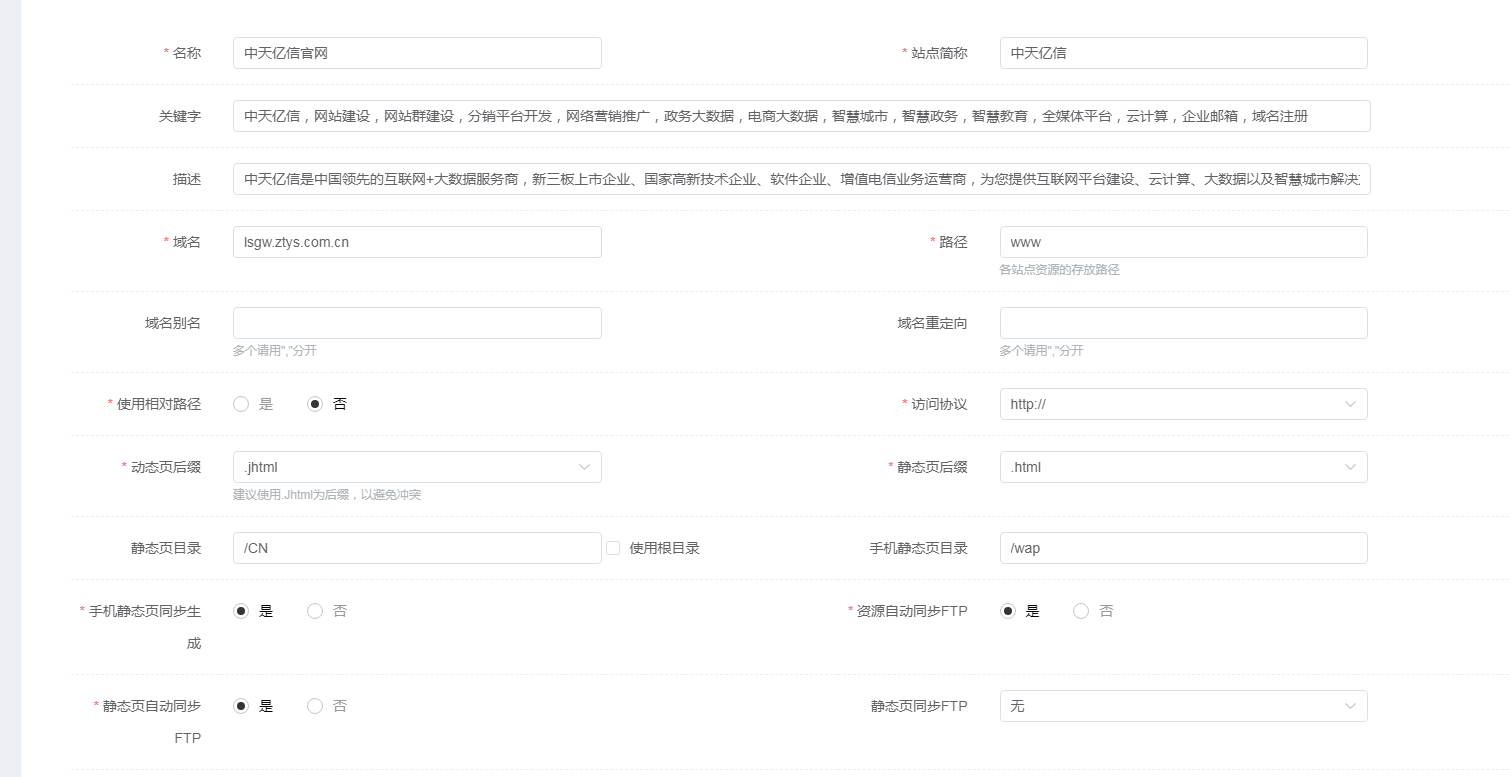
Task: Select 是 for 静态页自动同步FTP
Action: pos(241,706)
